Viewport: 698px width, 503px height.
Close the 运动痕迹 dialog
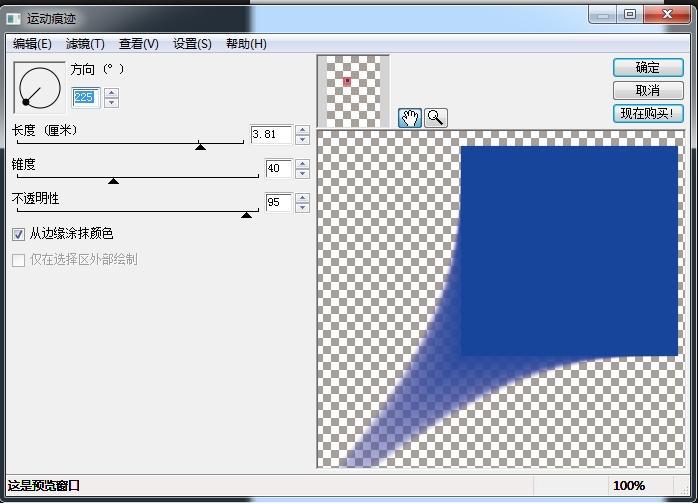[x=666, y=14]
